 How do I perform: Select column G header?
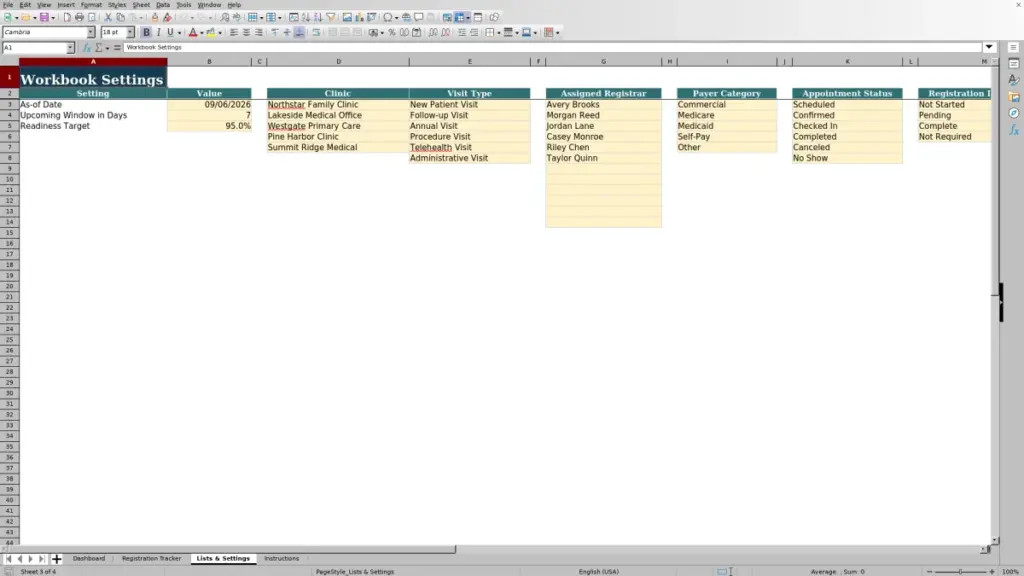click(603, 61)
